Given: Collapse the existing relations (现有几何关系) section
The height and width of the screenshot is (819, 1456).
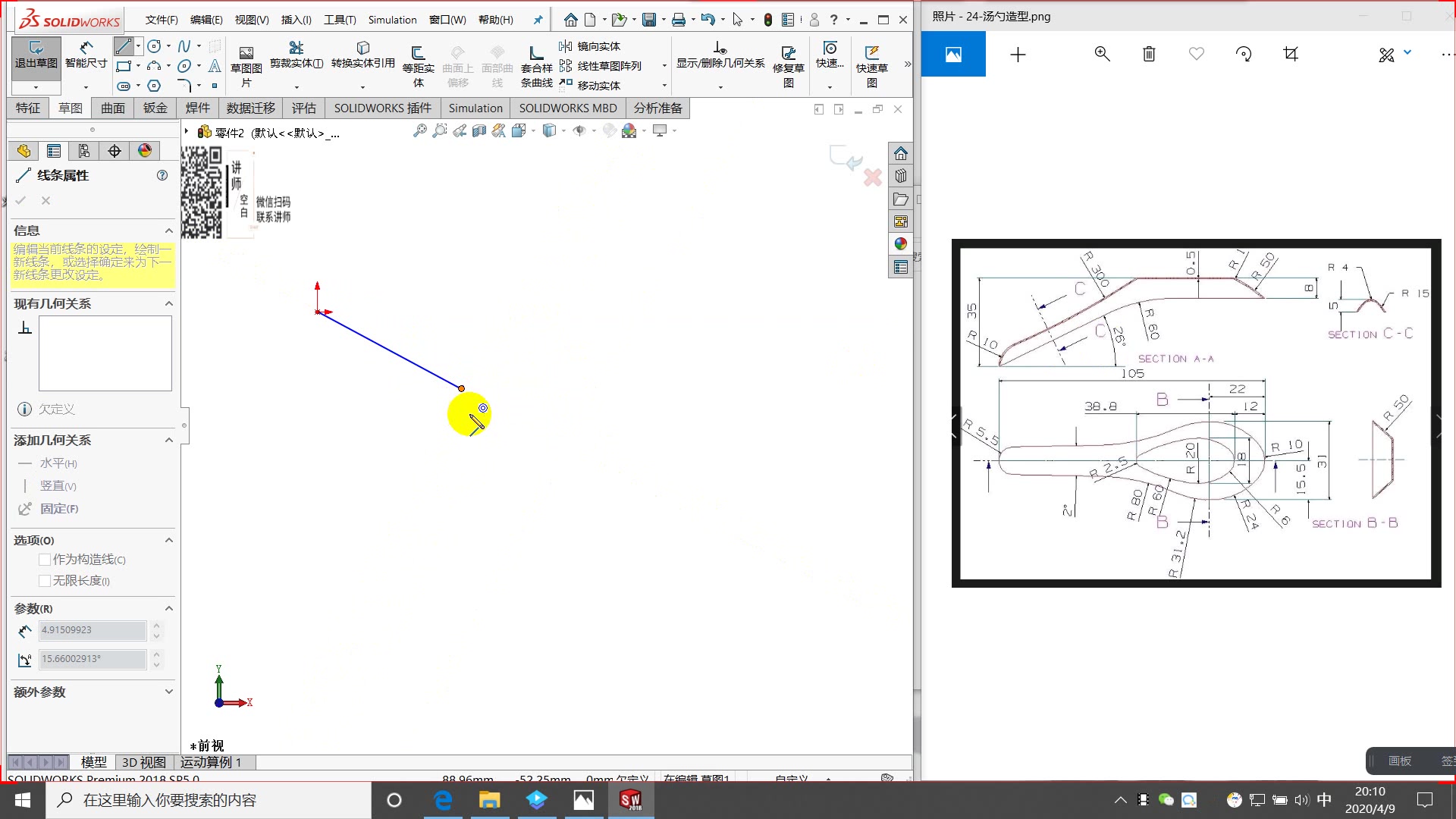Looking at the screenshot, I should [x=168, y=304].
